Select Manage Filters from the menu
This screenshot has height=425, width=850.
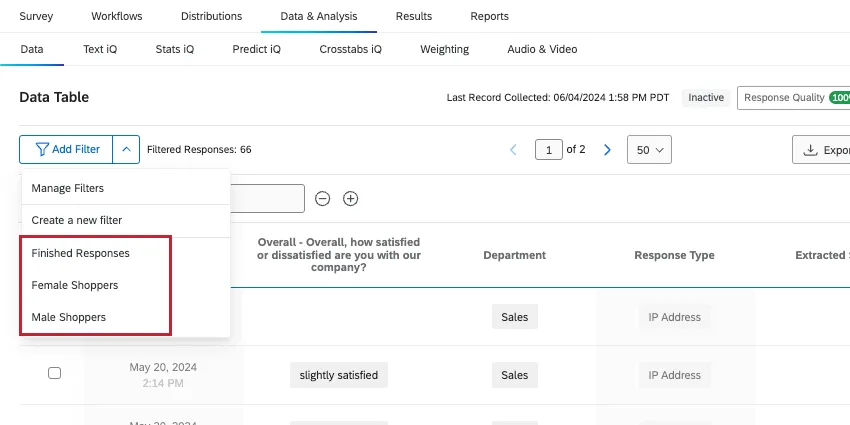pos(68,188)
